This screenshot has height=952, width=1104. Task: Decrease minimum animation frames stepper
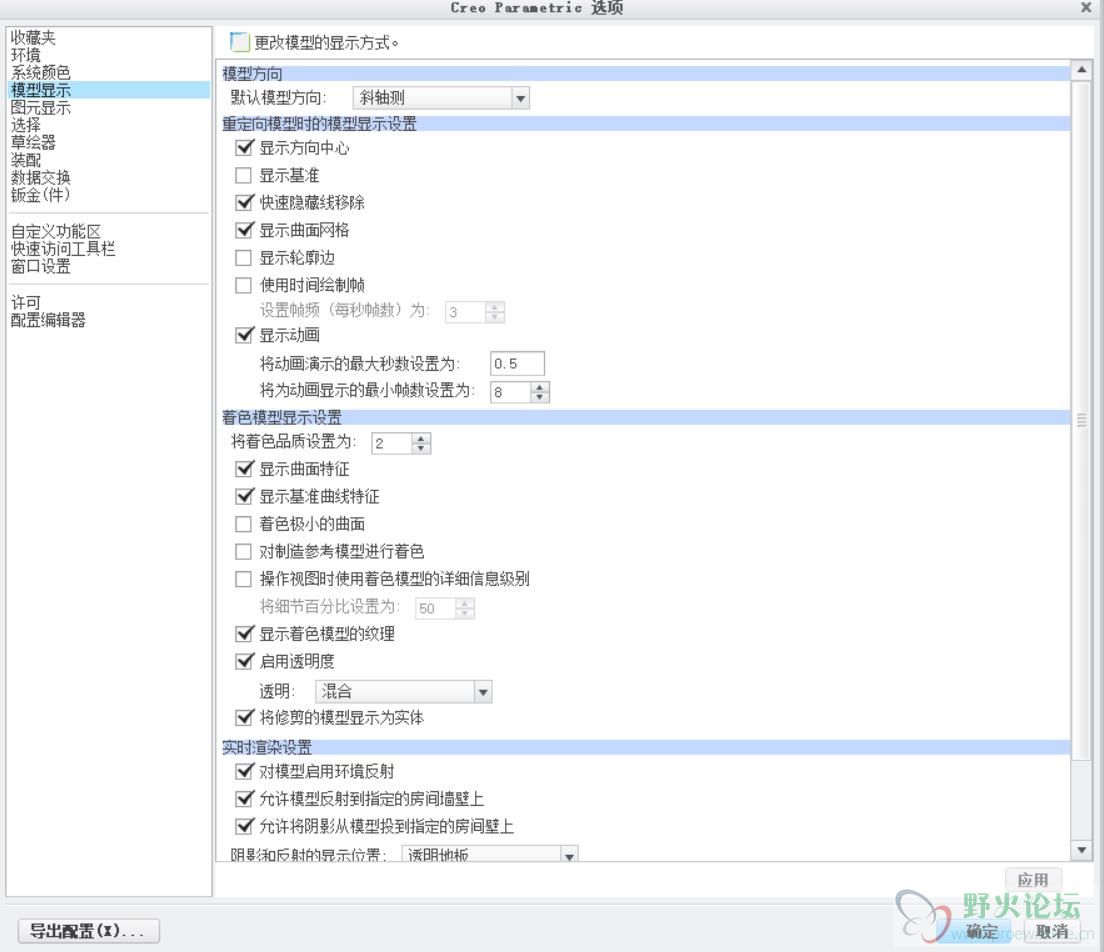[540, 397]
